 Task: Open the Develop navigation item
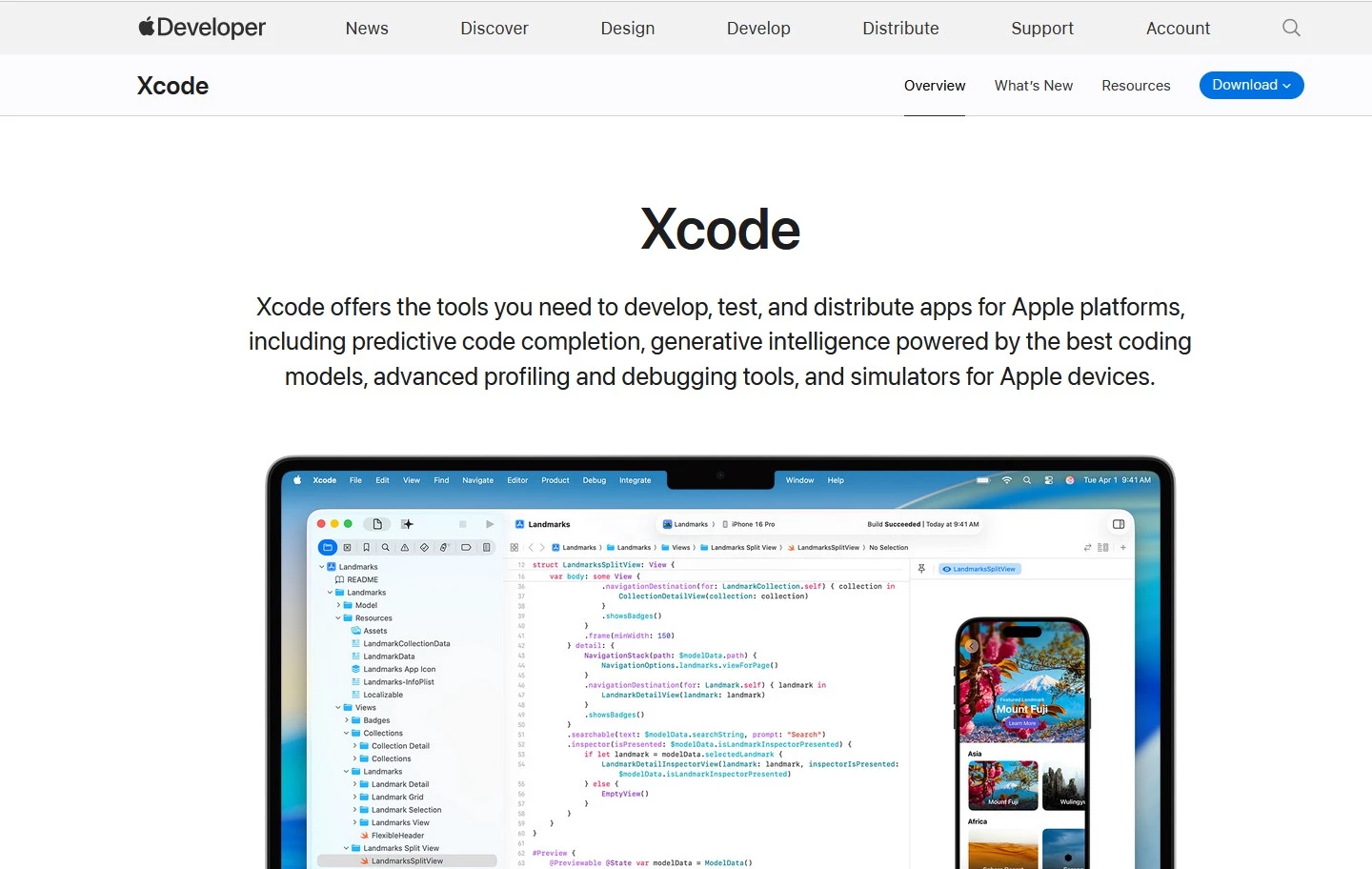tap(758, 29)
